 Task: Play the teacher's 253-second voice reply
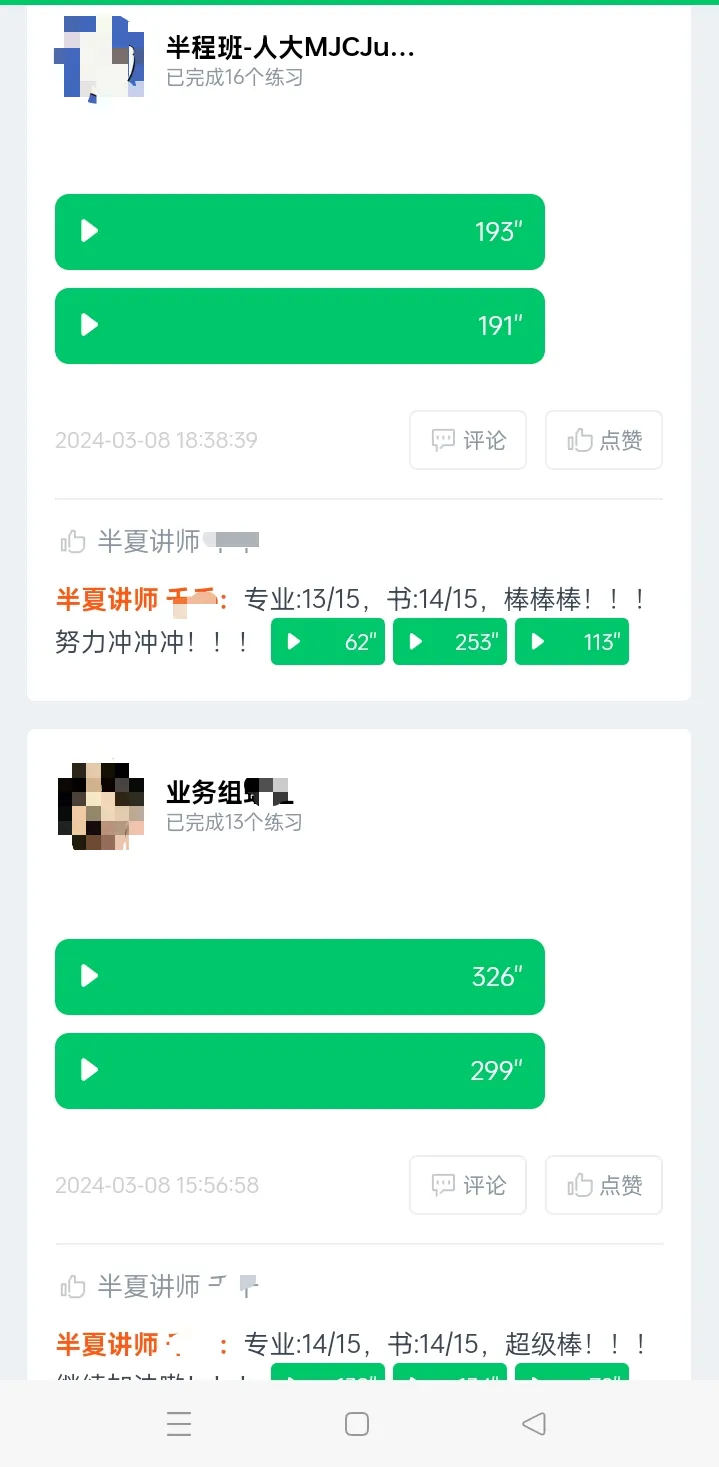[x=450, y=642]
